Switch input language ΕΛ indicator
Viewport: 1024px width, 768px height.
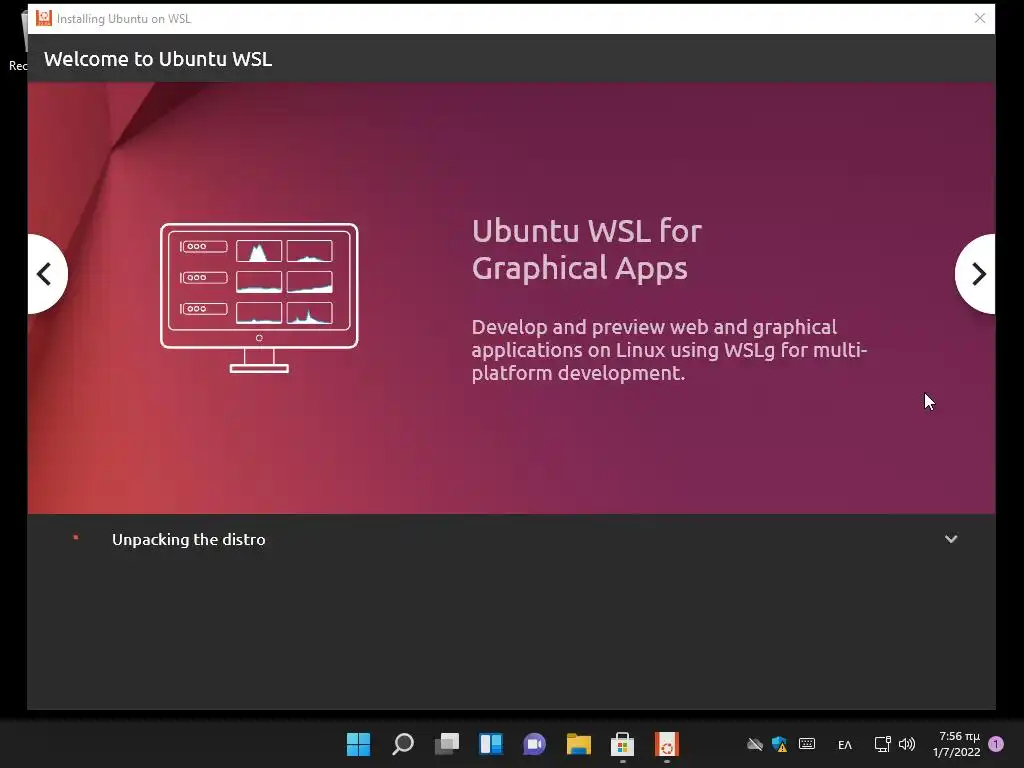point(845,744)
